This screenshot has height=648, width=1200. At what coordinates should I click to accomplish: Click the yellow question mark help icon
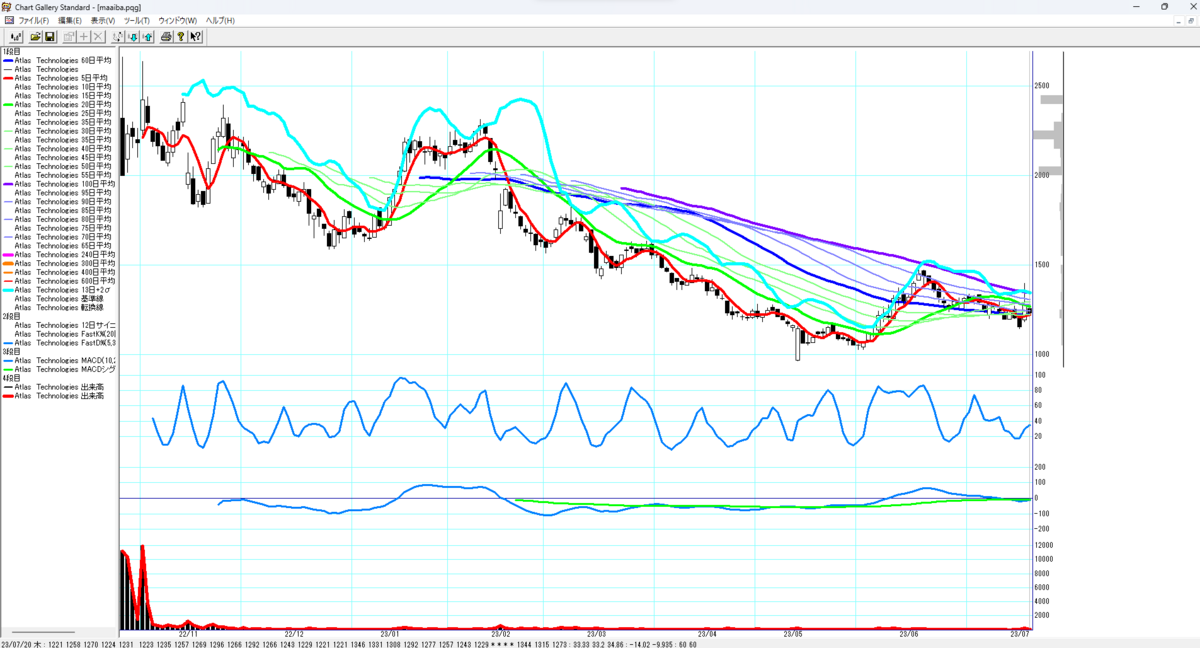click(181, 37)
